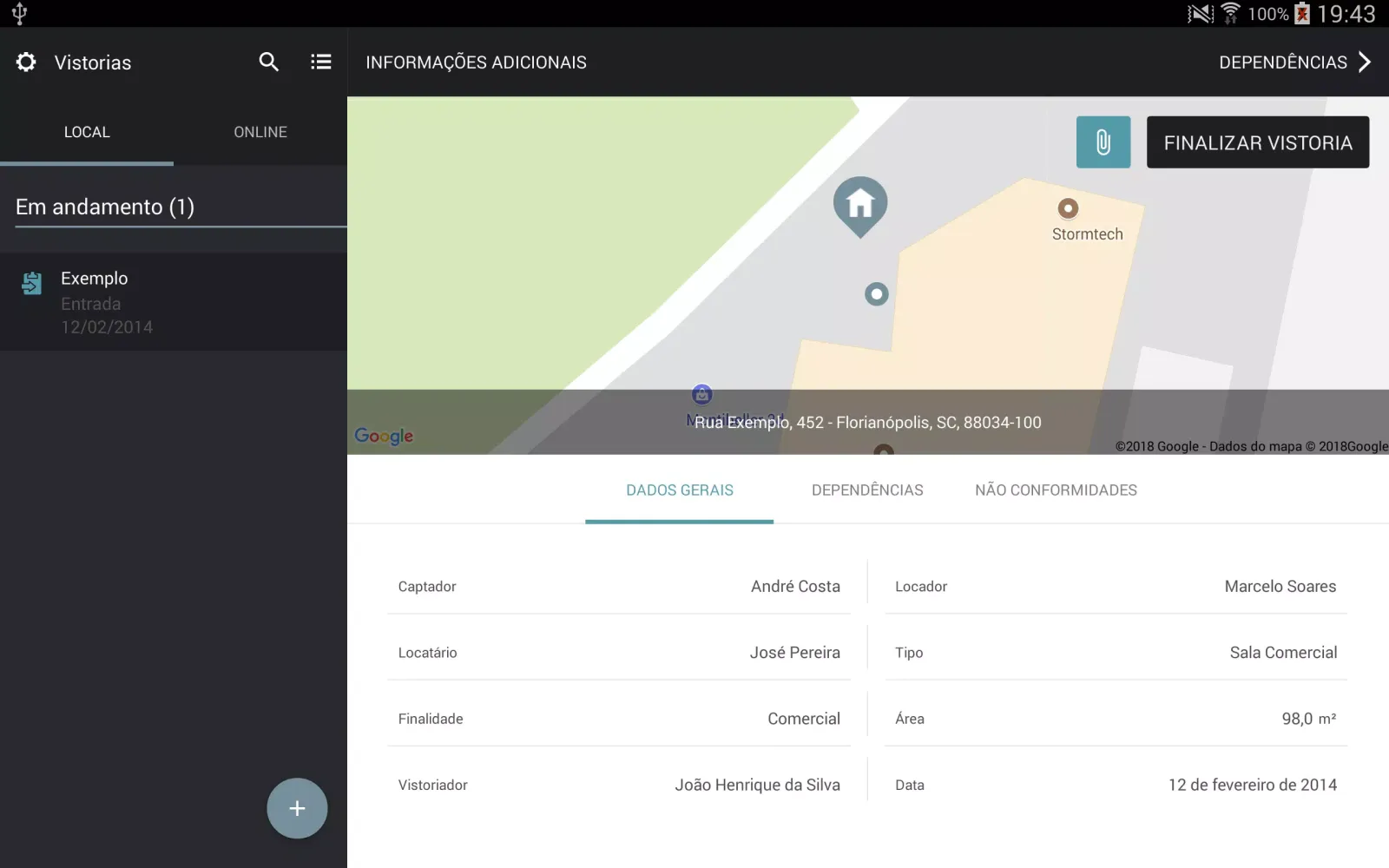Select the LOCAL tab

[87, 132]
